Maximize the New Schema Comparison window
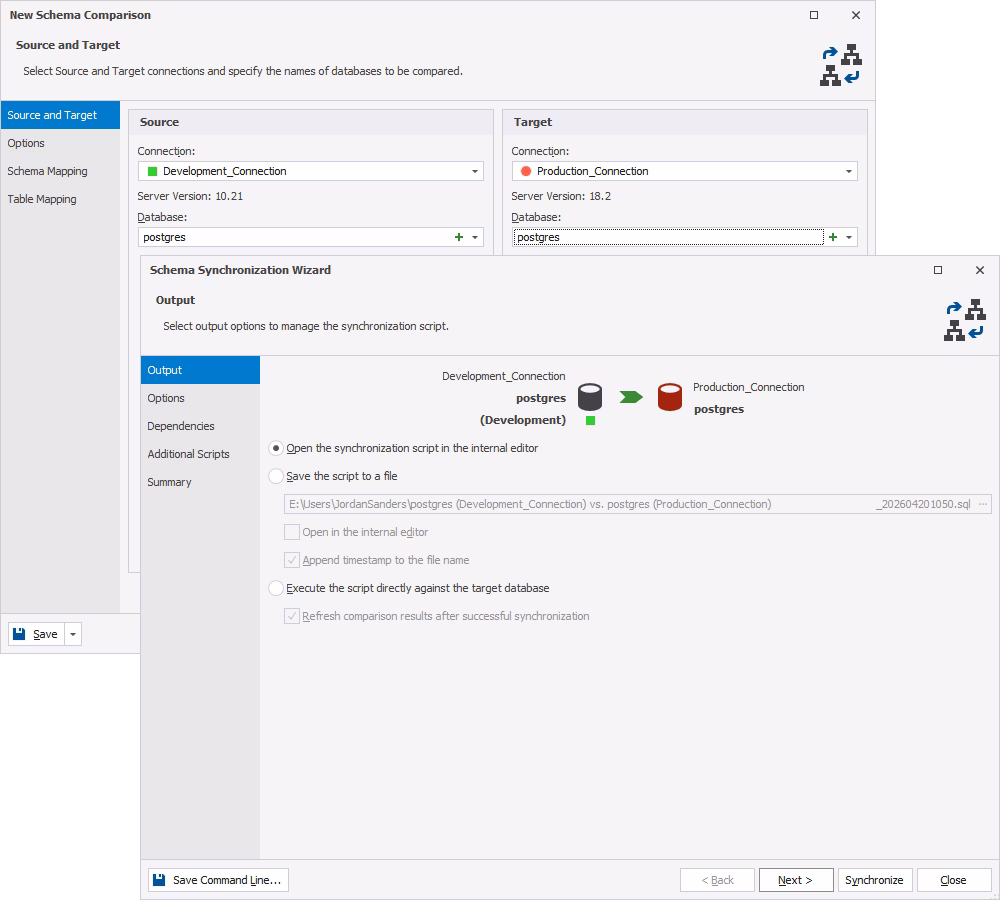Screen dimensions: 1000x900 pos(814,15)
